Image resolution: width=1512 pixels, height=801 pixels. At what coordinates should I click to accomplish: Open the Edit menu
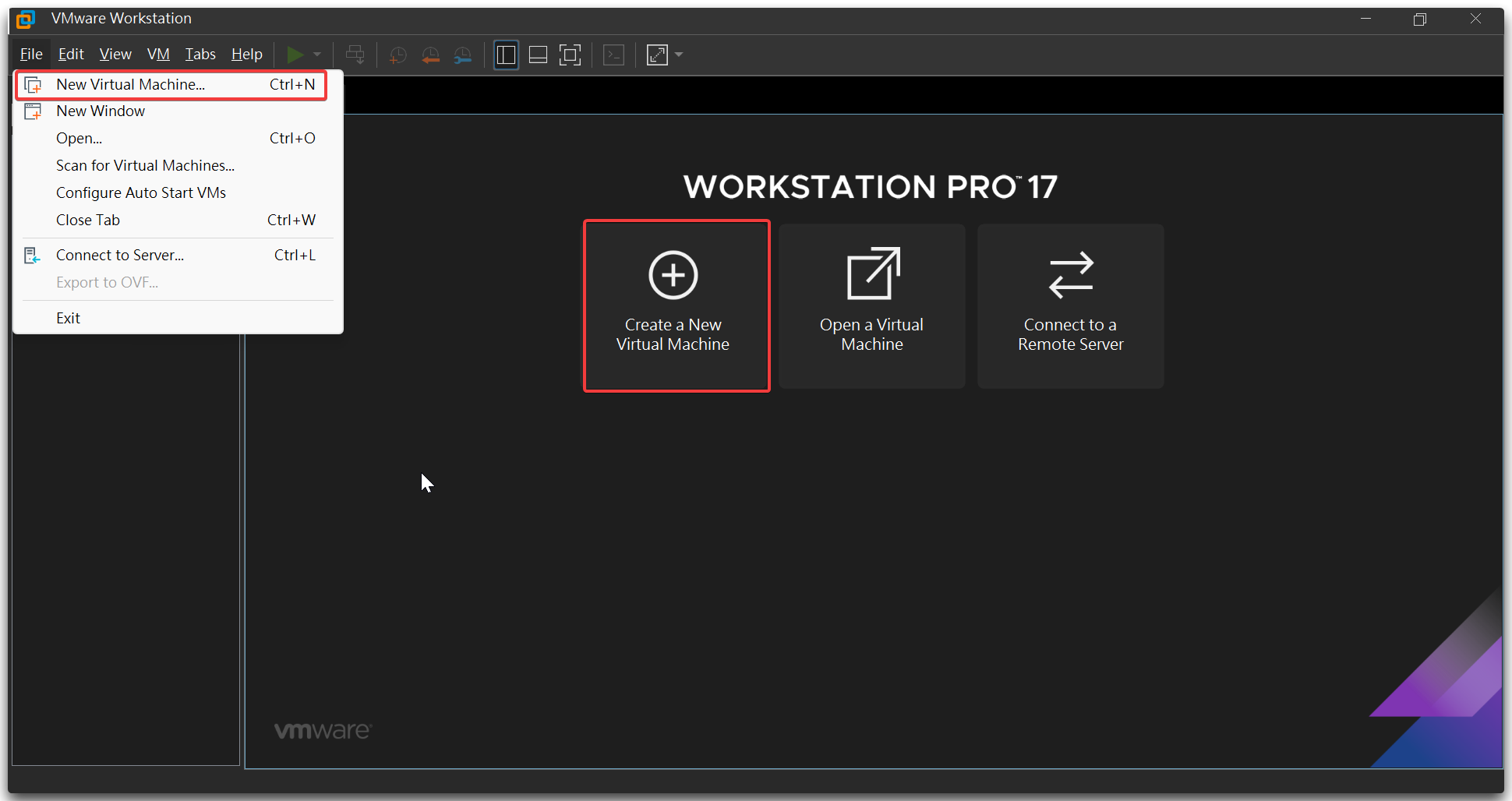point(71,54)
